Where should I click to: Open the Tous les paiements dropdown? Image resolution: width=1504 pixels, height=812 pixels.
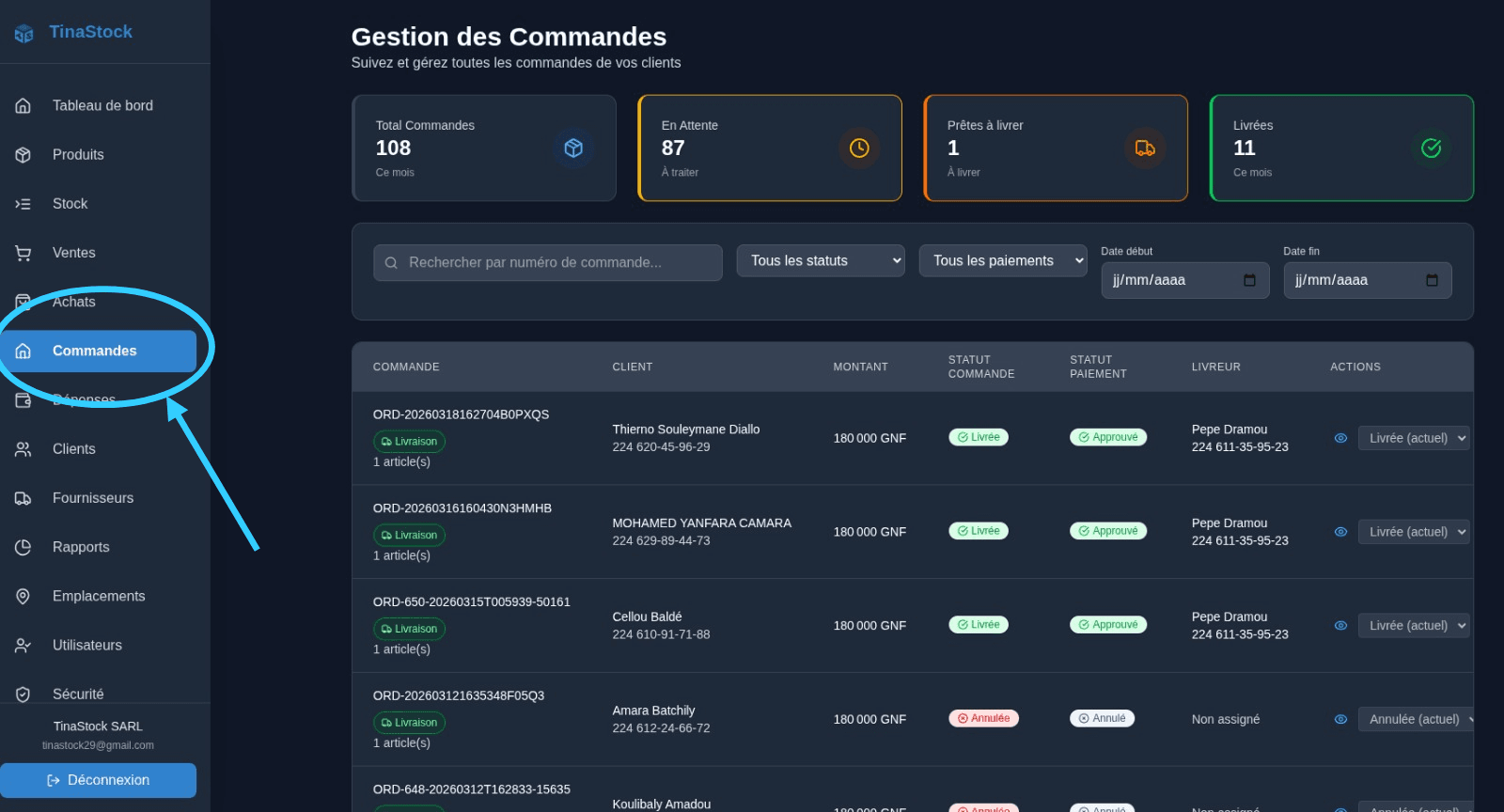point(1003,260)
